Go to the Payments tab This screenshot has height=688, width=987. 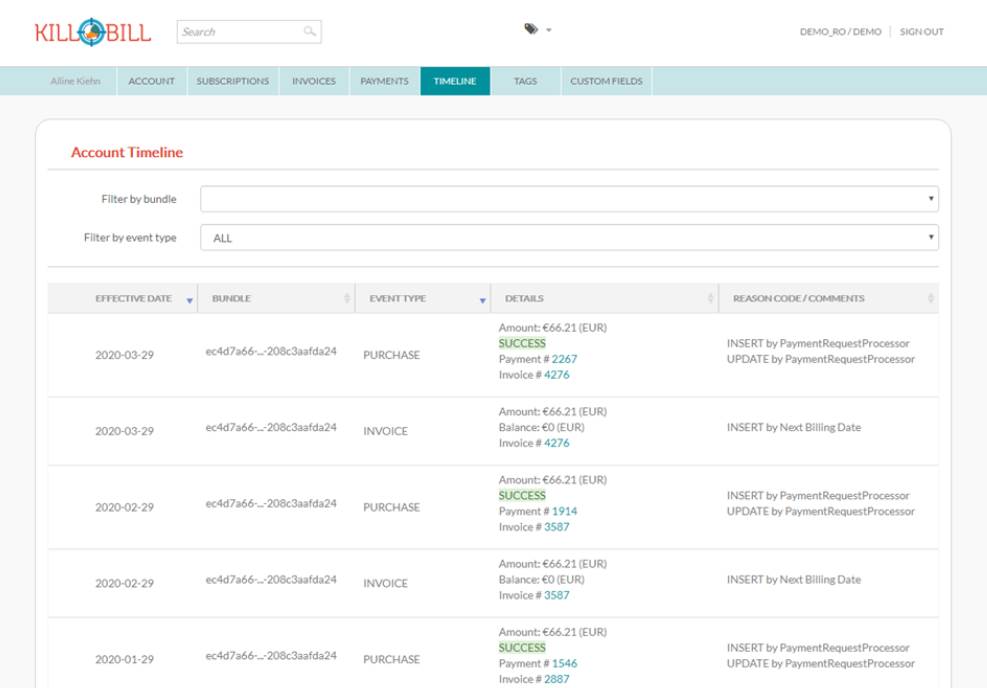coord(384,81)
